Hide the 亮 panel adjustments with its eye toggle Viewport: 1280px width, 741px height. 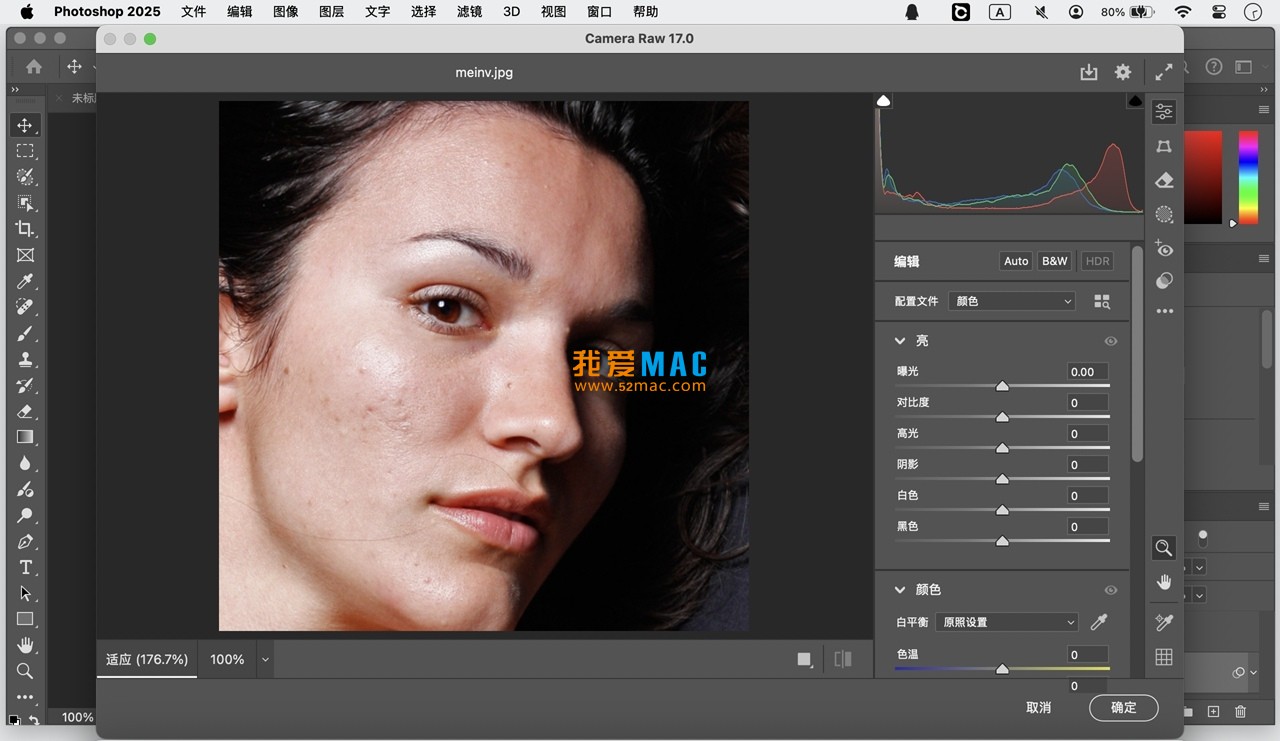1110,341
